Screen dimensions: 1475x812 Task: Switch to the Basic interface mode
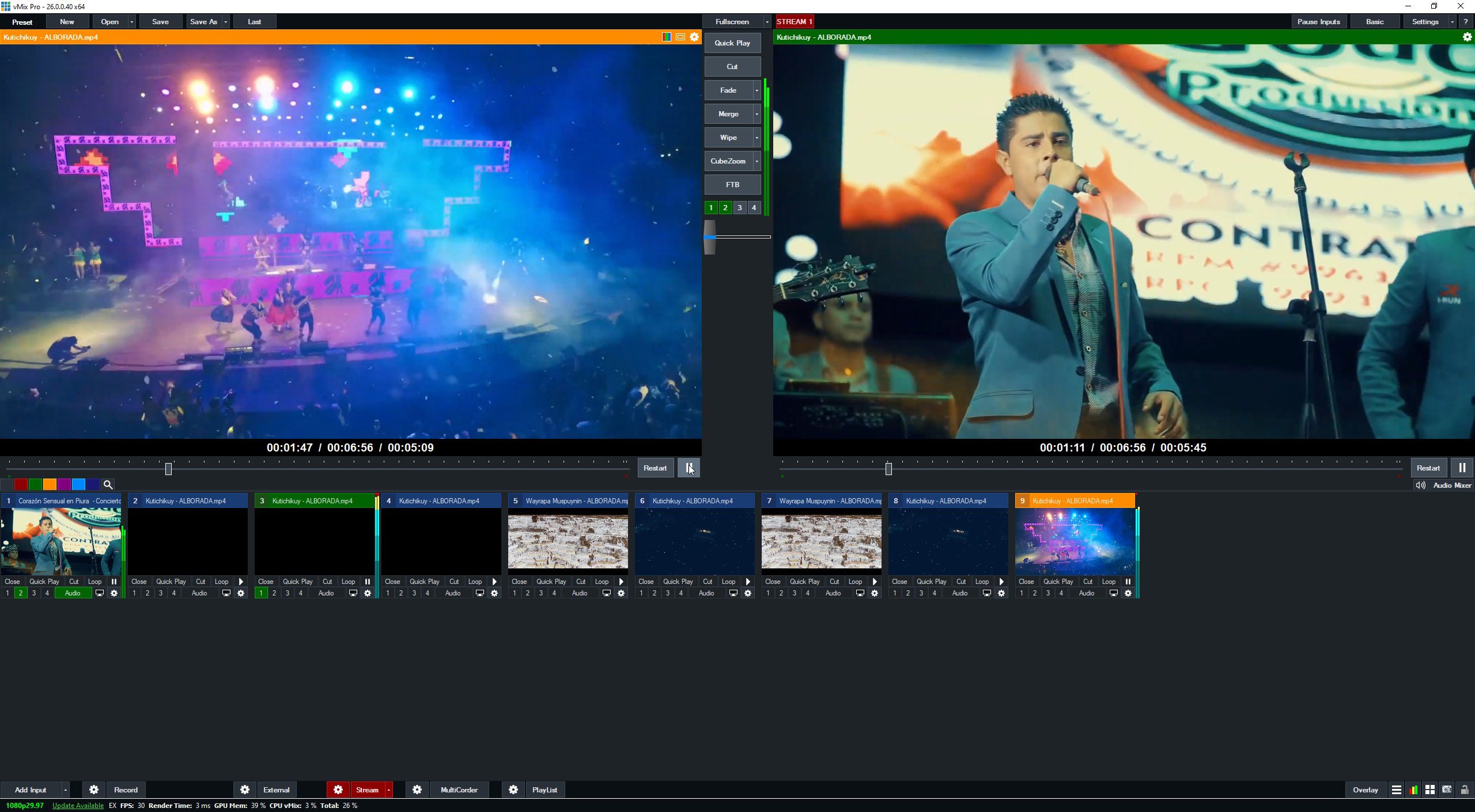click(x=1375, y=21)
